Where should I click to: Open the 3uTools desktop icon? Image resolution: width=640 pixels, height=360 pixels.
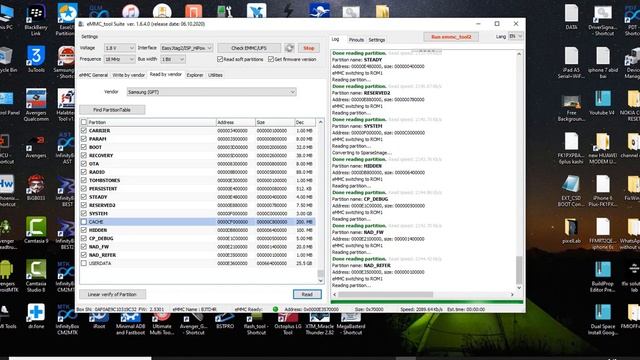click(x=36, y=59)
